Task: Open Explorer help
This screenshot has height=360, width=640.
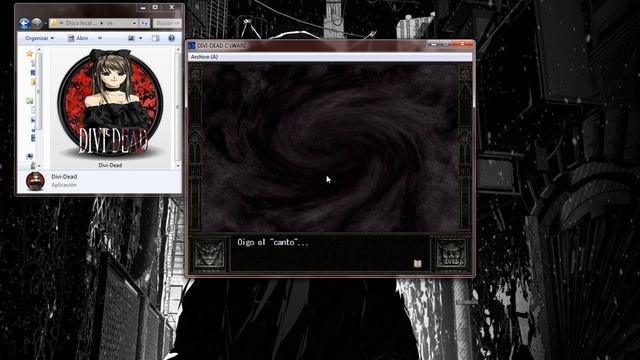Action: coord(171,38)
